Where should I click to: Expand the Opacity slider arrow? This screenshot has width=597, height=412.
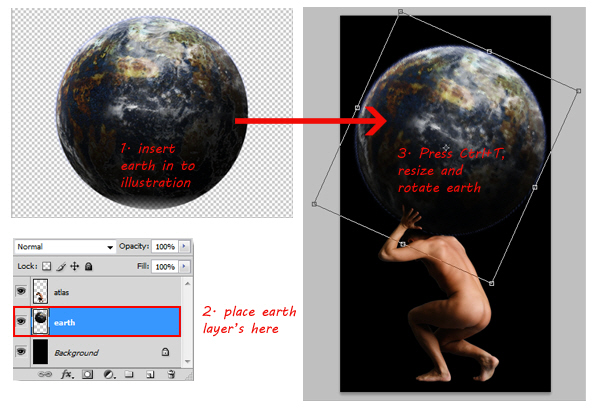[x=184, y=246]
